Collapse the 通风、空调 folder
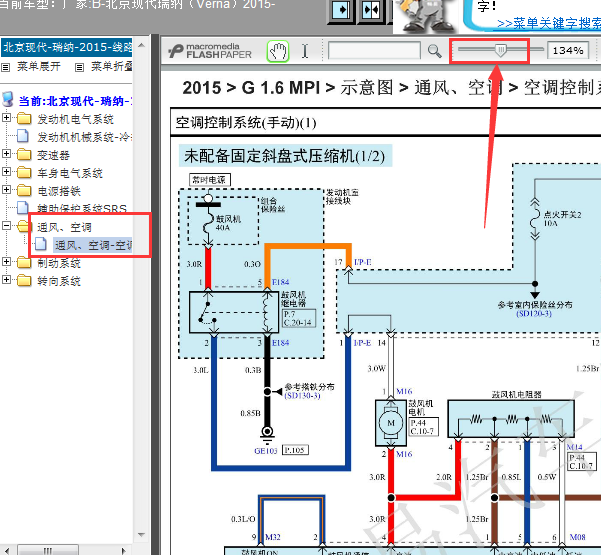The height and width of the screenshot is (555, 601). pos(6,225)
